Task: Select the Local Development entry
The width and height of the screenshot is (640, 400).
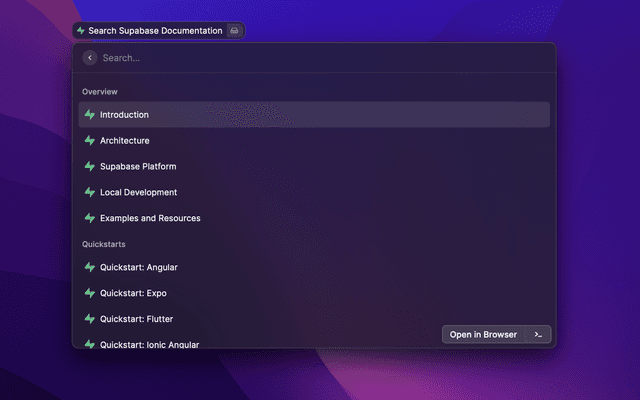Action: point(138,192)
